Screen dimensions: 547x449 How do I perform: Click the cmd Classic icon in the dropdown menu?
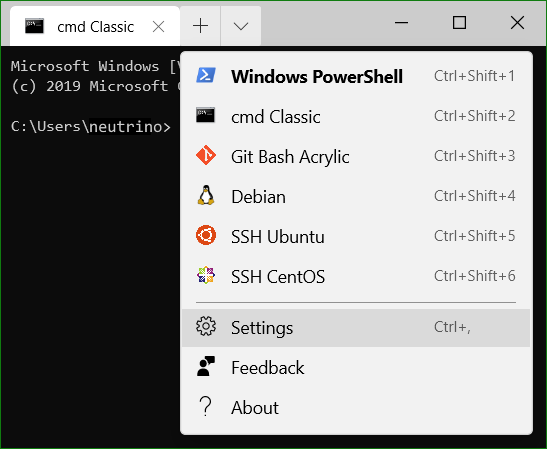click(x=205, y=115)
